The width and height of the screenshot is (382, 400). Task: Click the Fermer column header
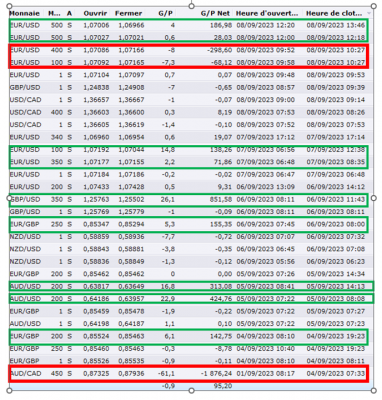(x=128, y=13)
